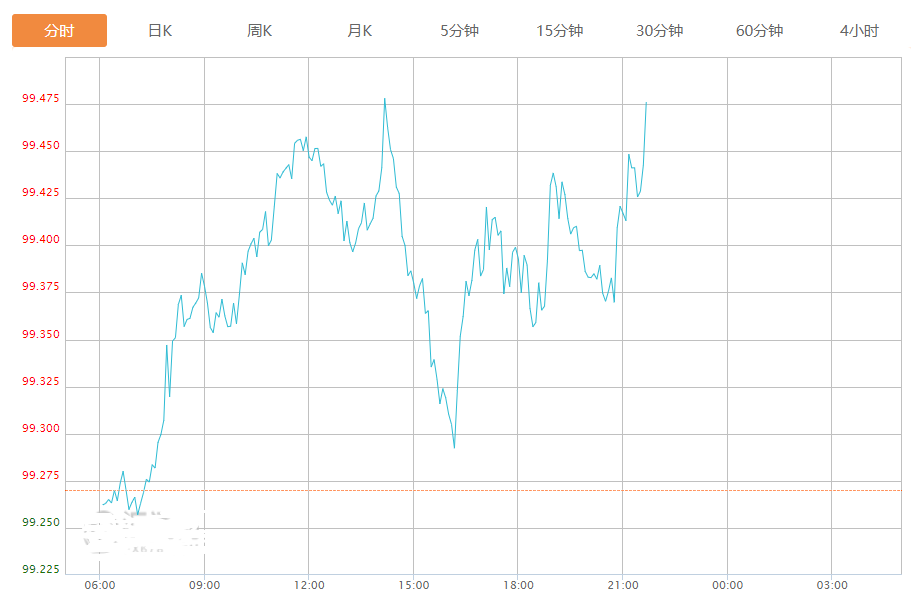Click the red dashed reference price line
Viewport: 911px width, 595px height.
(500, 490)
